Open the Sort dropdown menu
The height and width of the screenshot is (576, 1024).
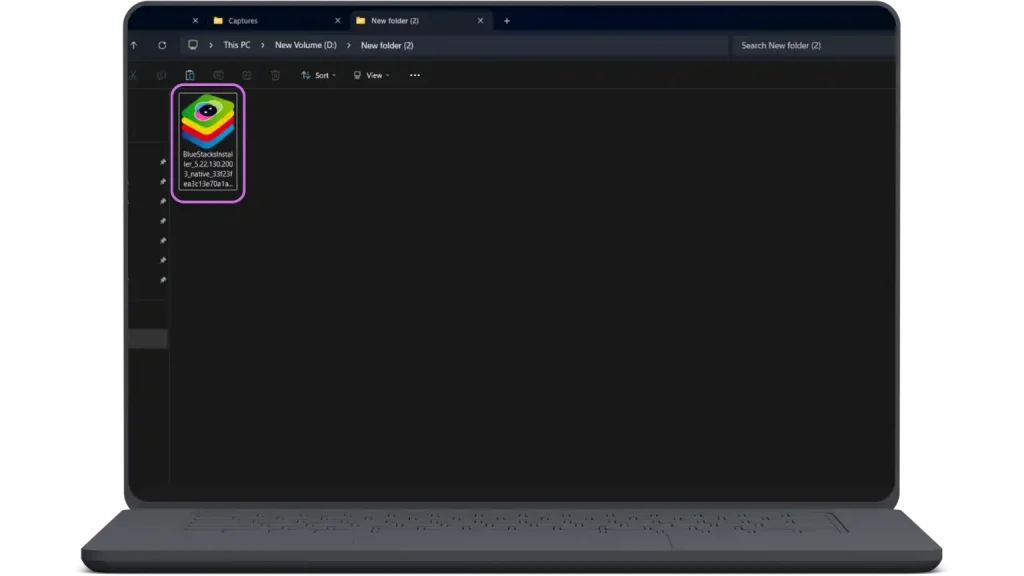(x=319, y=75)
